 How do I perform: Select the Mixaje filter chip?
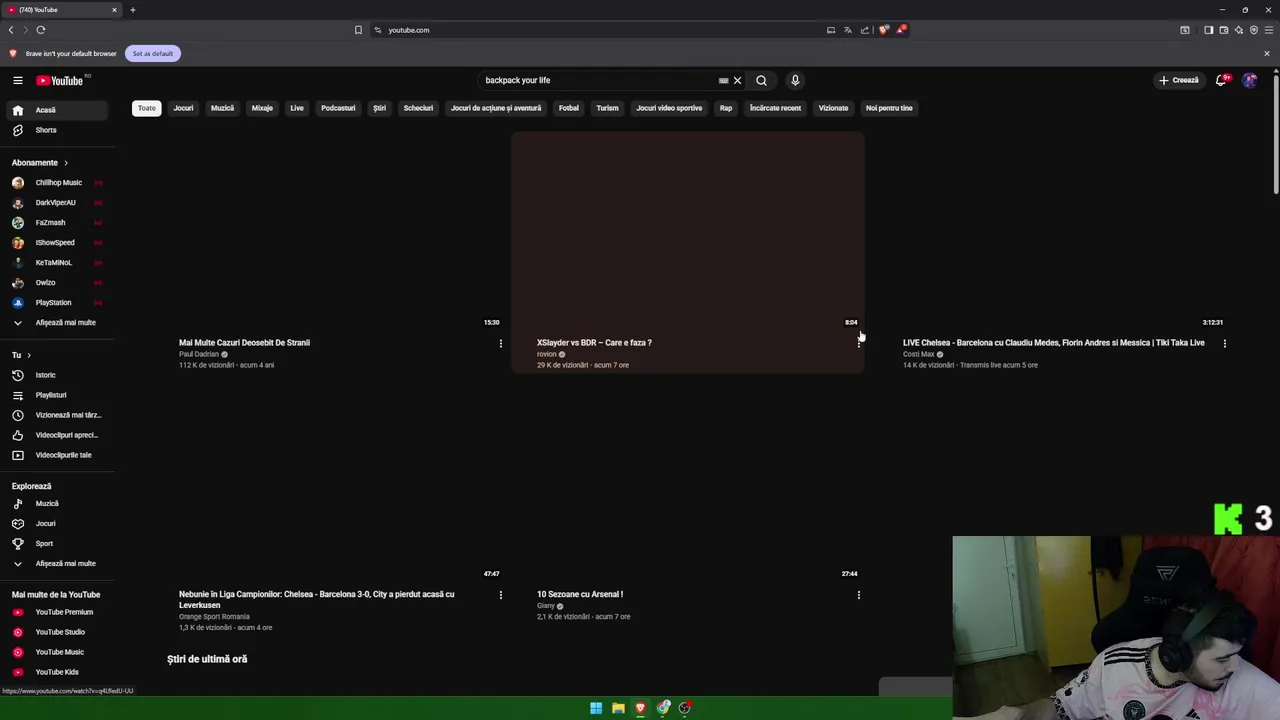coord(262,108)
